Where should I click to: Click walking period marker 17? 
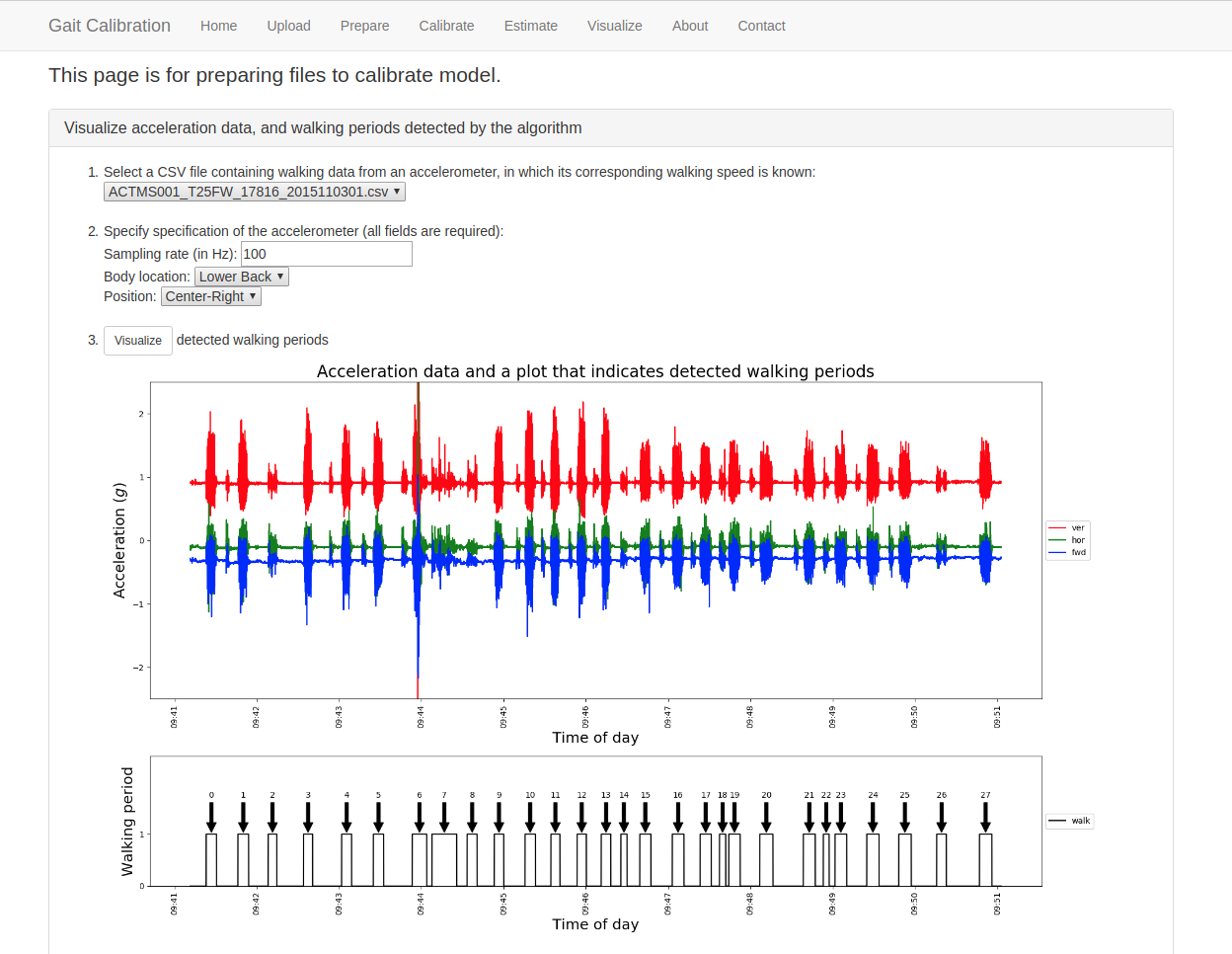pos(706,813)
